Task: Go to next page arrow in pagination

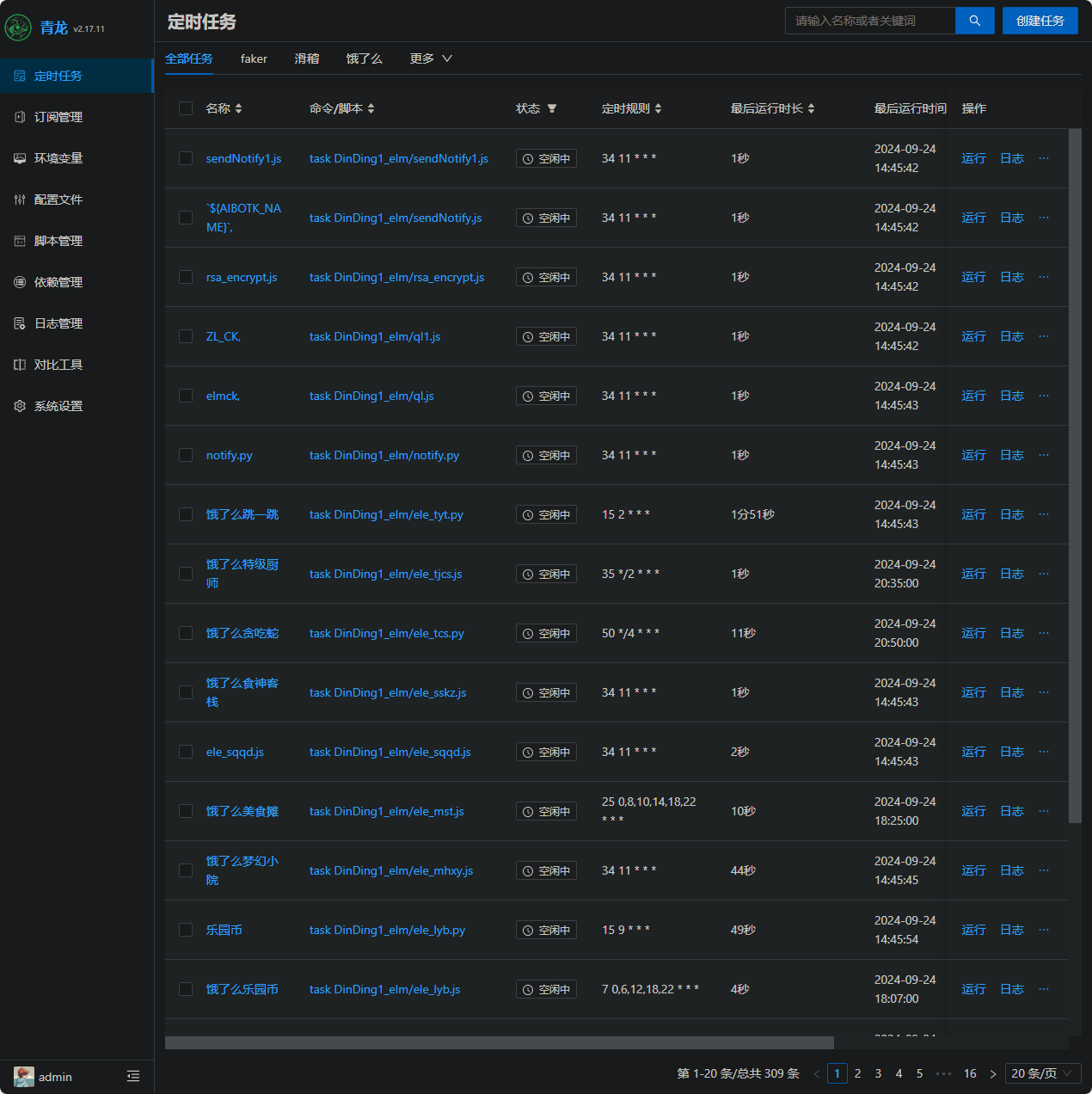Action: 993,1073
